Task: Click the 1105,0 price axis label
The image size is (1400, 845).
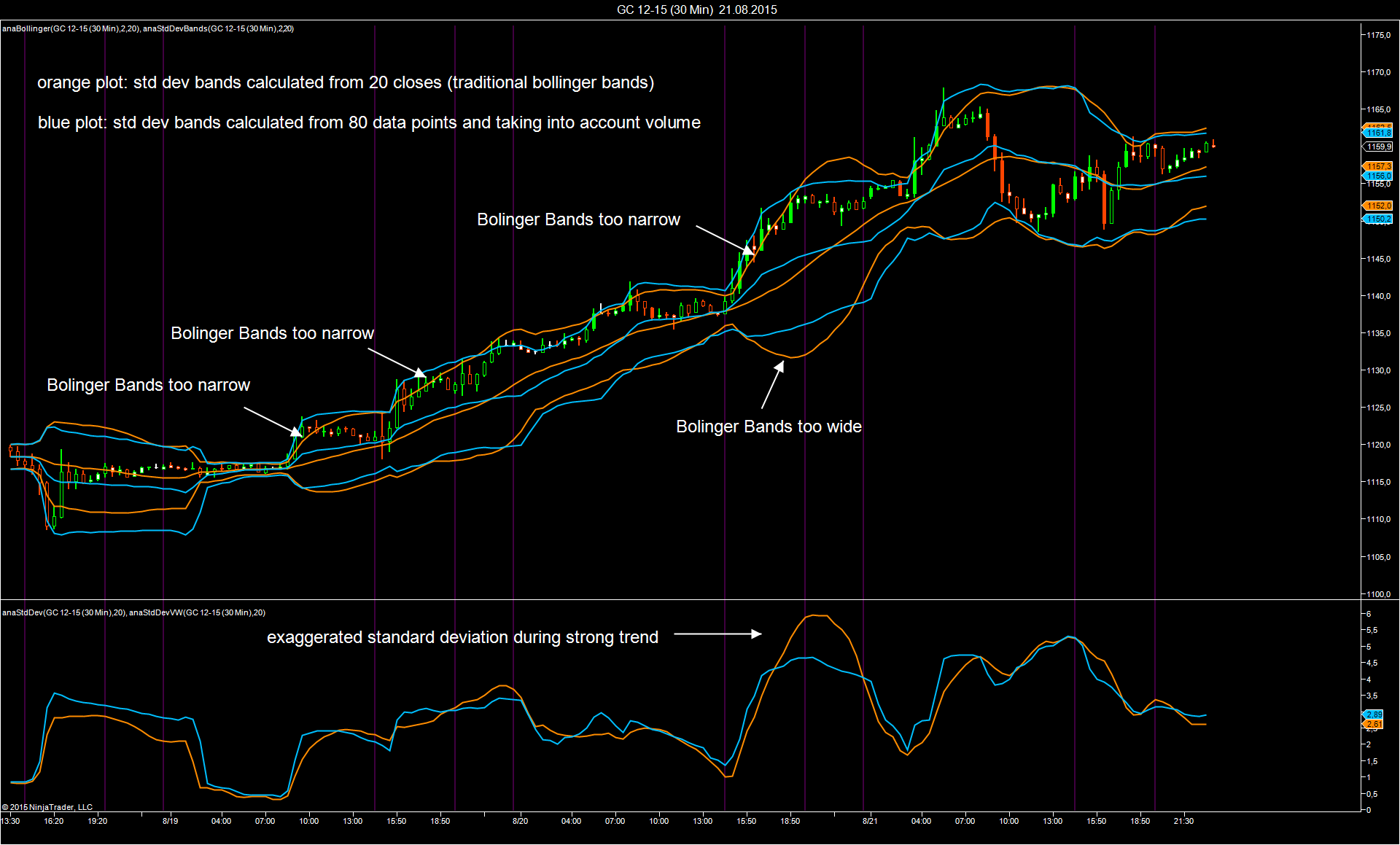Action: [1378, 557]
